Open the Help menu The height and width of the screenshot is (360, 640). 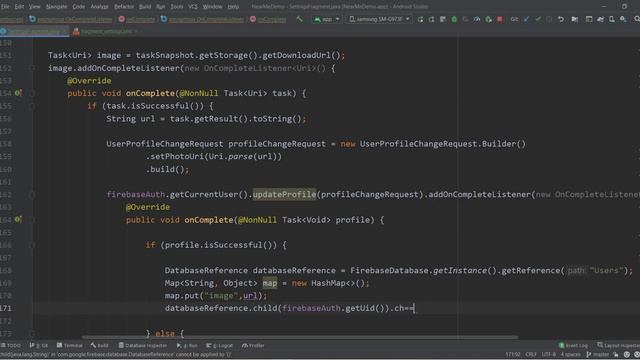click(233, 7)
